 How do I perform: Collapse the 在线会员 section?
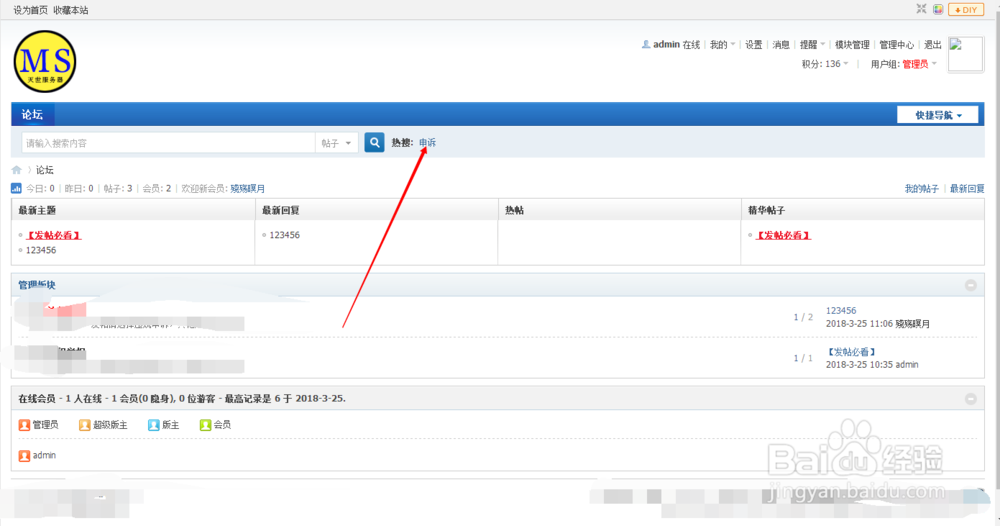click(971, 398)
